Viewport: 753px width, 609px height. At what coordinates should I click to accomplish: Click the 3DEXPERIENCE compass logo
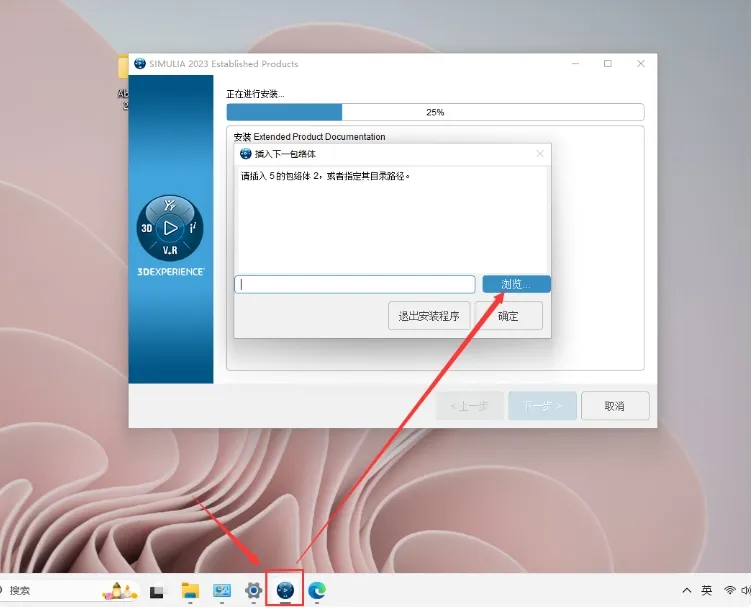(170, 228)
